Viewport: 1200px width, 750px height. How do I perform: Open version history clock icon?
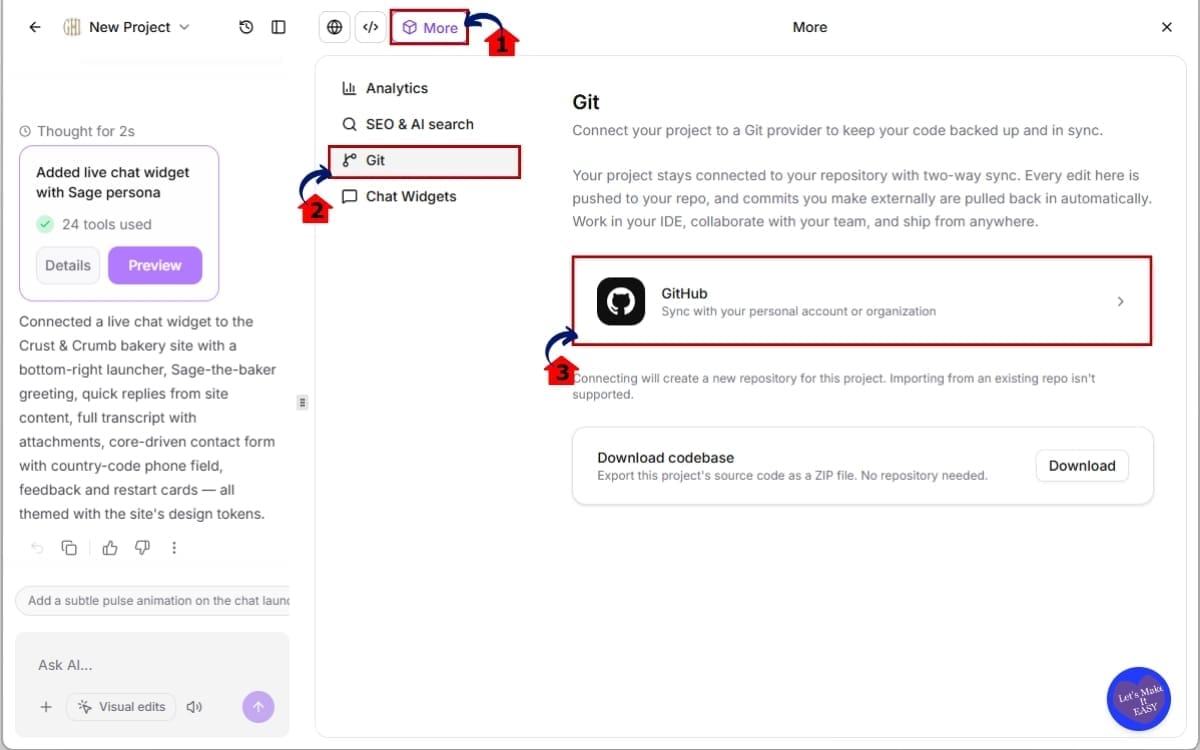point(246,27)
